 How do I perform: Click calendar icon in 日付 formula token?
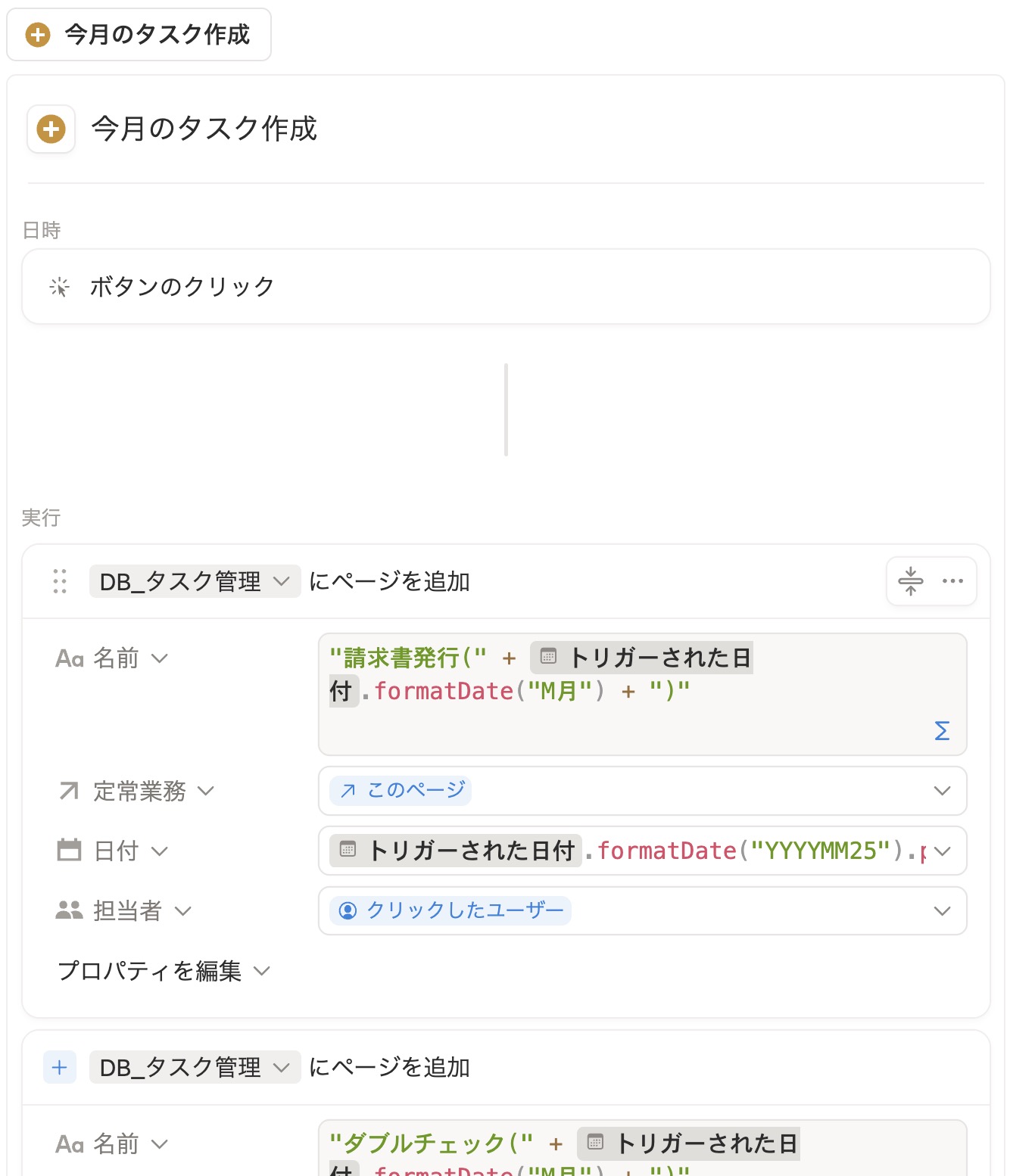(348, 849)
